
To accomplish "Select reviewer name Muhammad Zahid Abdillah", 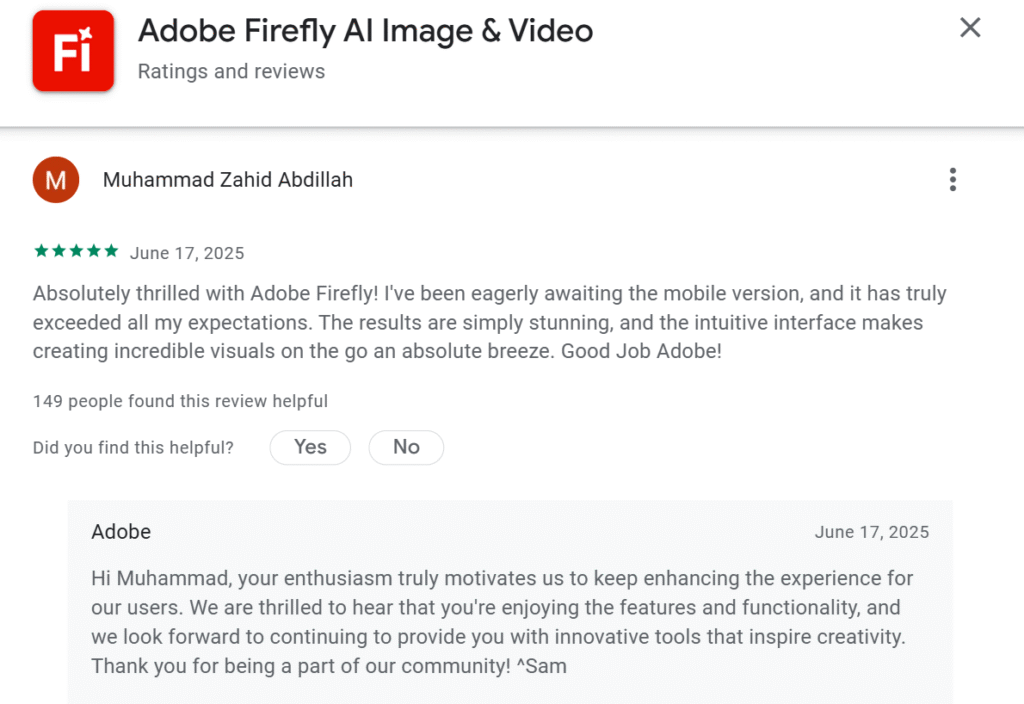I will (228, 180).
